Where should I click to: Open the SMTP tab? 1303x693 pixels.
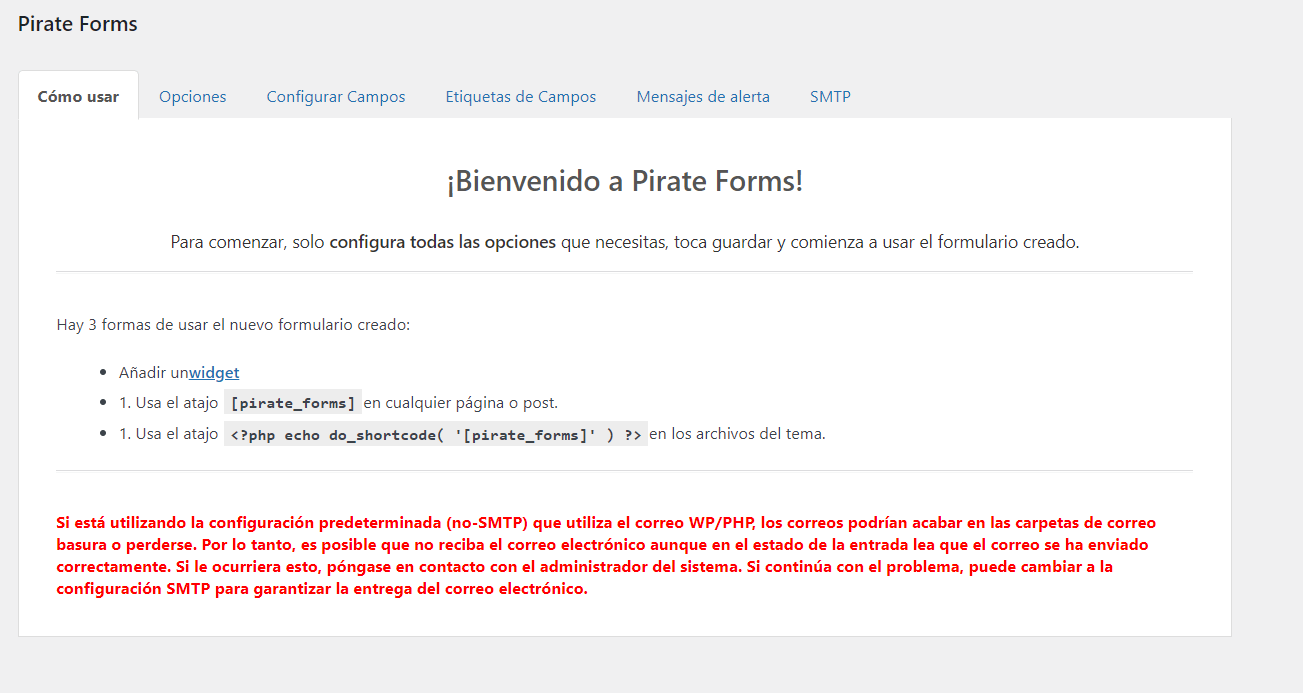(830, 97)
